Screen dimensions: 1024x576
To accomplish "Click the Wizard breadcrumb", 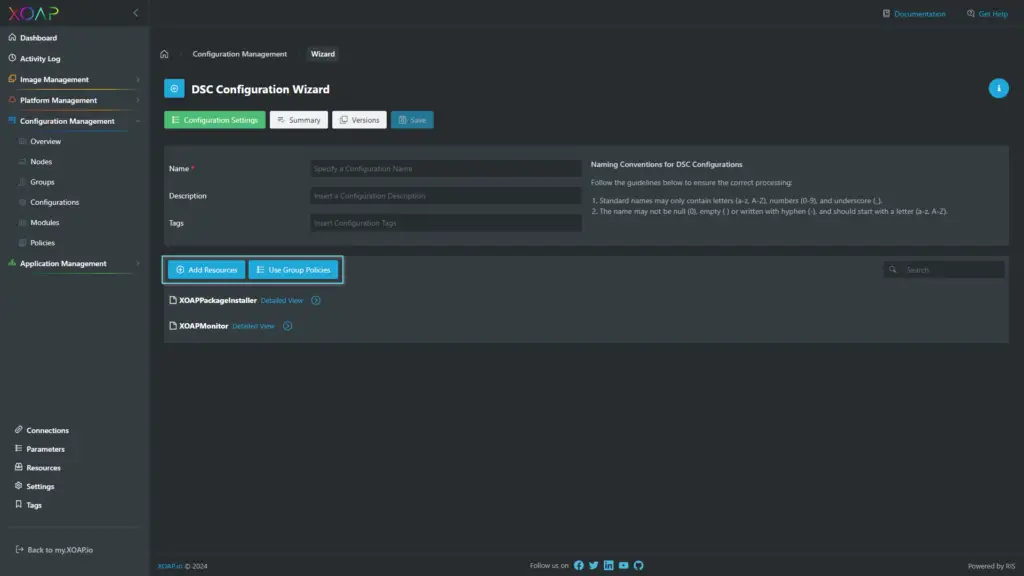I will (323, 54).
